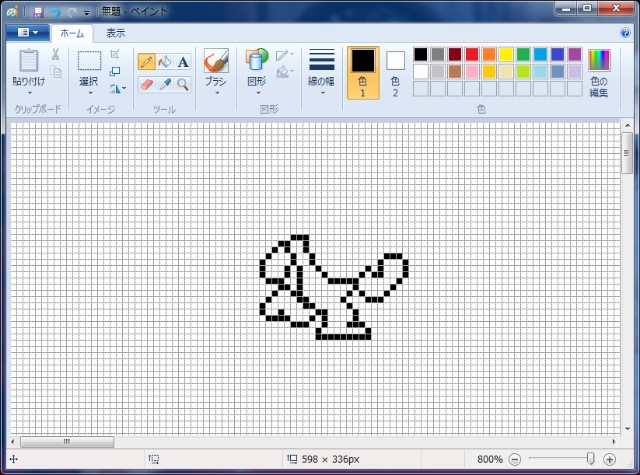Click the Save icon in quick access toolbar
This screenshot has height=475, width=640.
pos(38,12)
